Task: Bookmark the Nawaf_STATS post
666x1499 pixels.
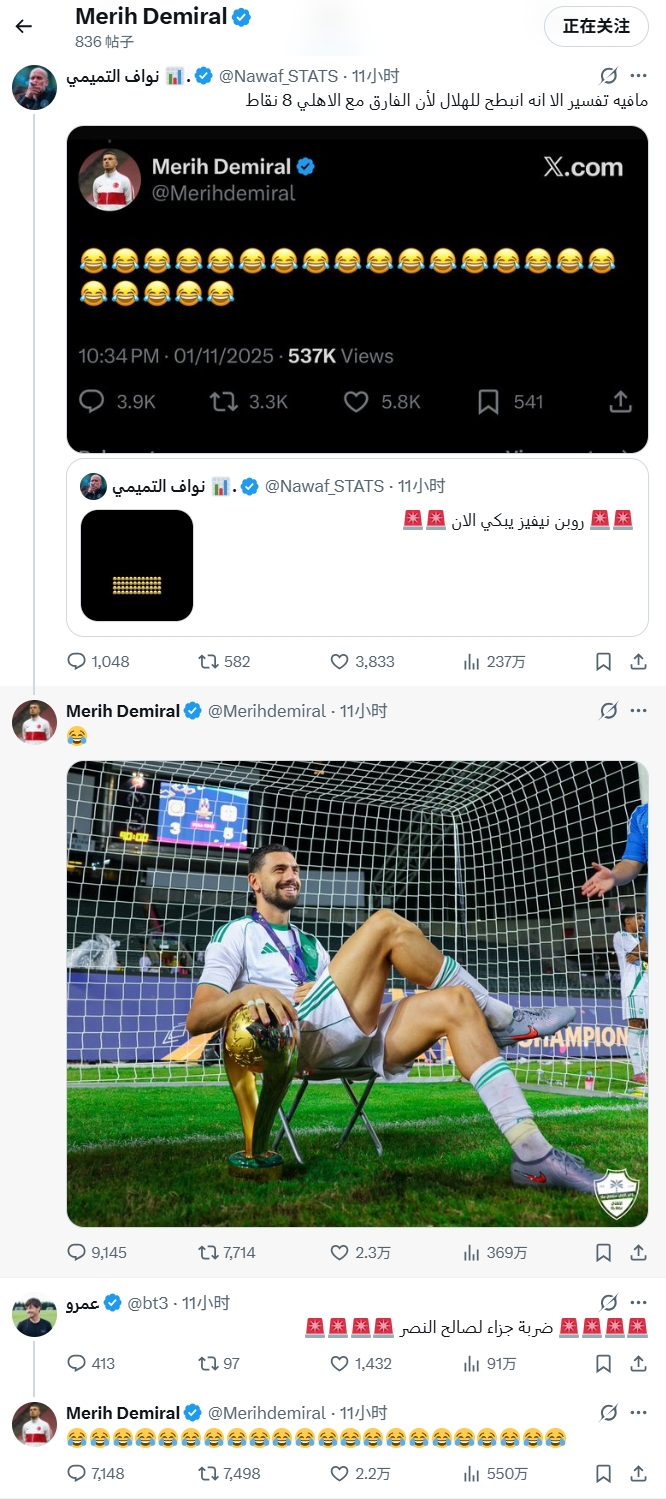Action: (x=603, y=661)
